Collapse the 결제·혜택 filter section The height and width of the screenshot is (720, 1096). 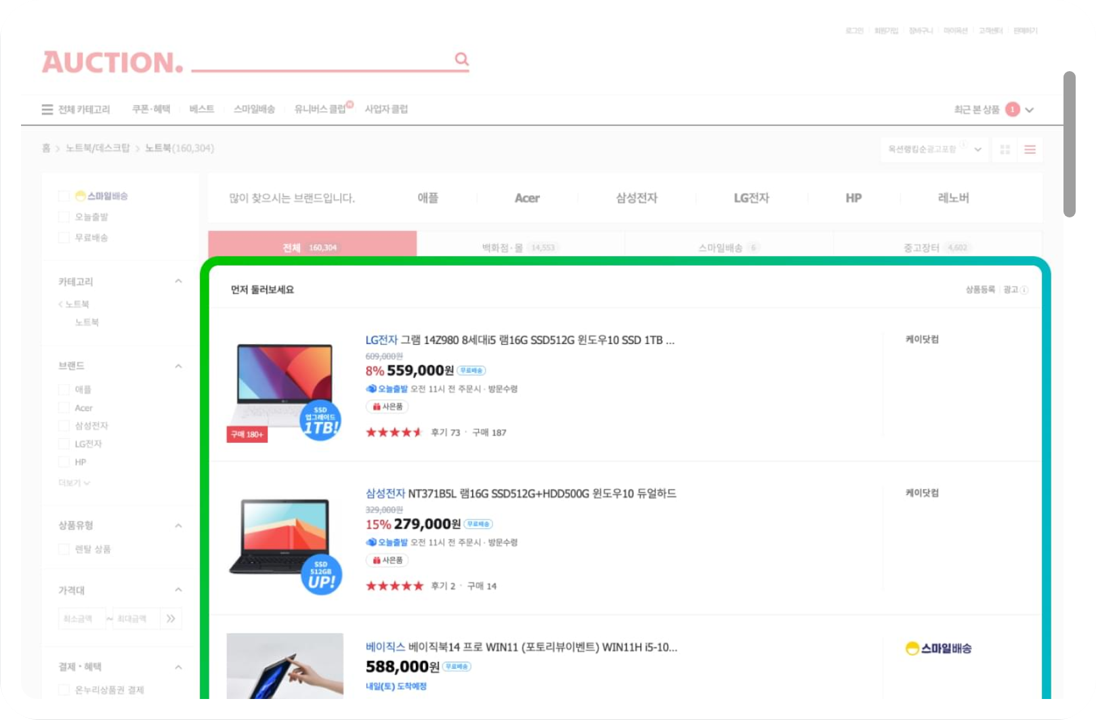178,667
